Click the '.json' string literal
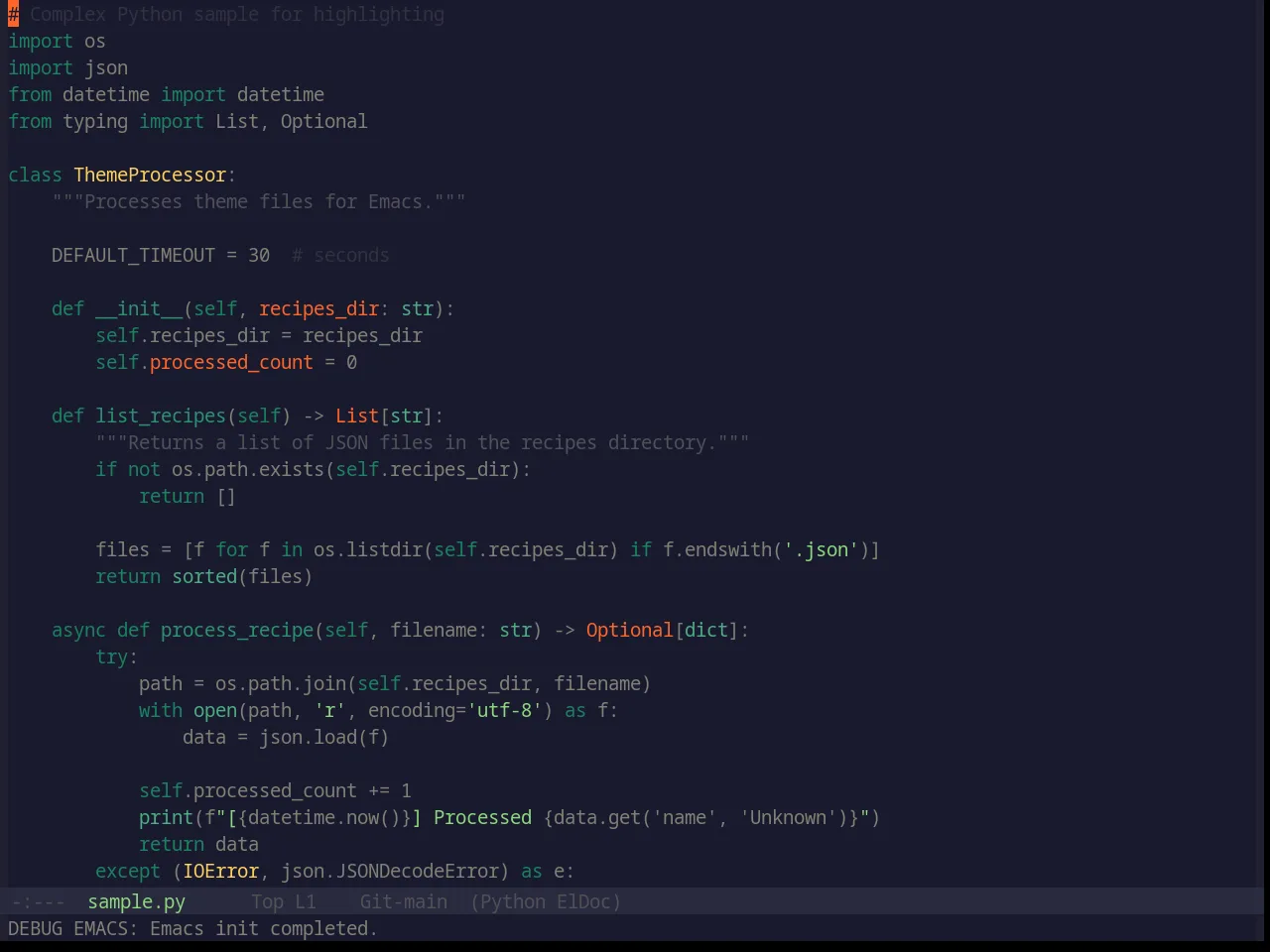1270x952 pixels. click(x=821, y=549)
